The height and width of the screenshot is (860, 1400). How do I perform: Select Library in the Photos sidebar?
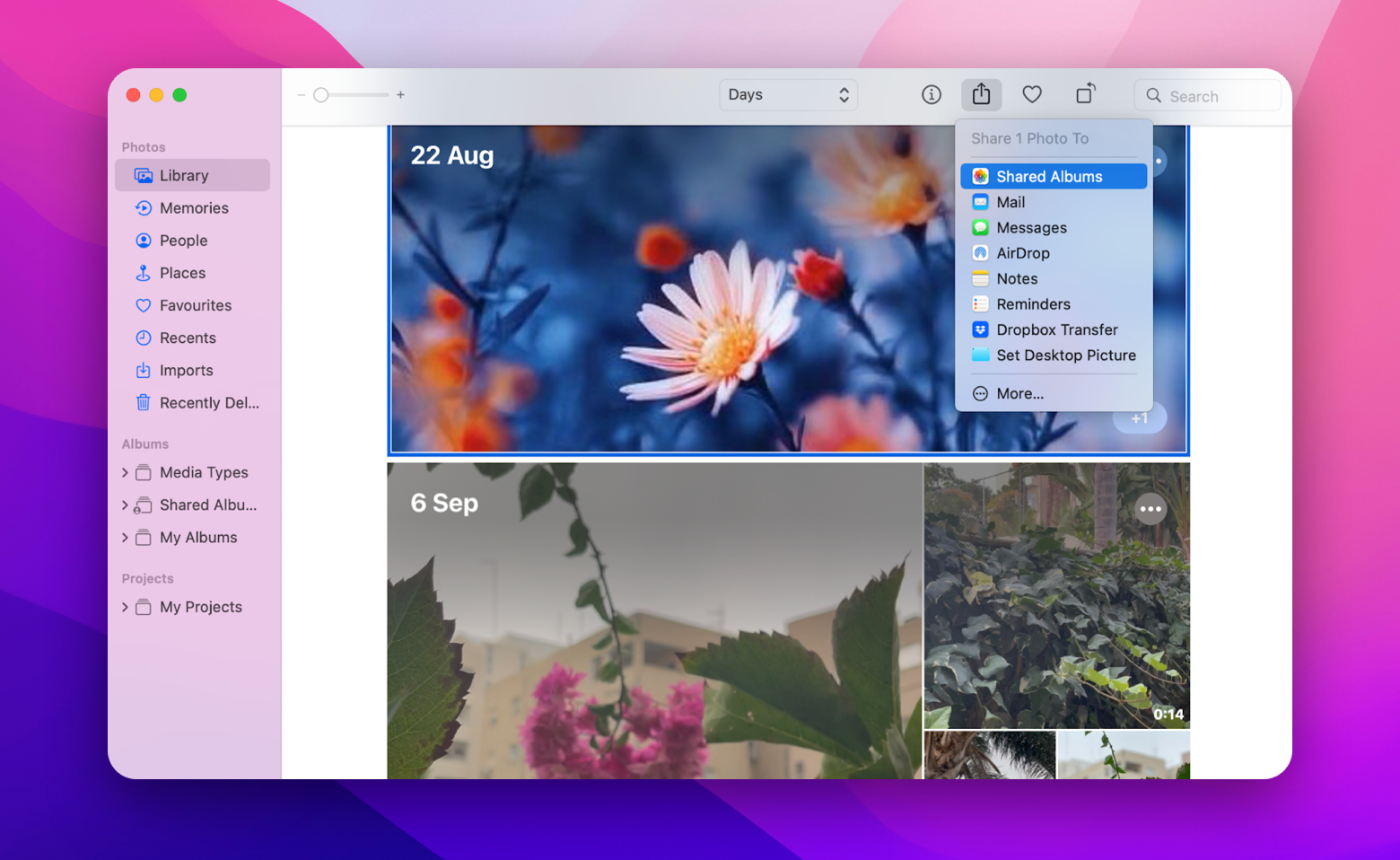[186, 175]
